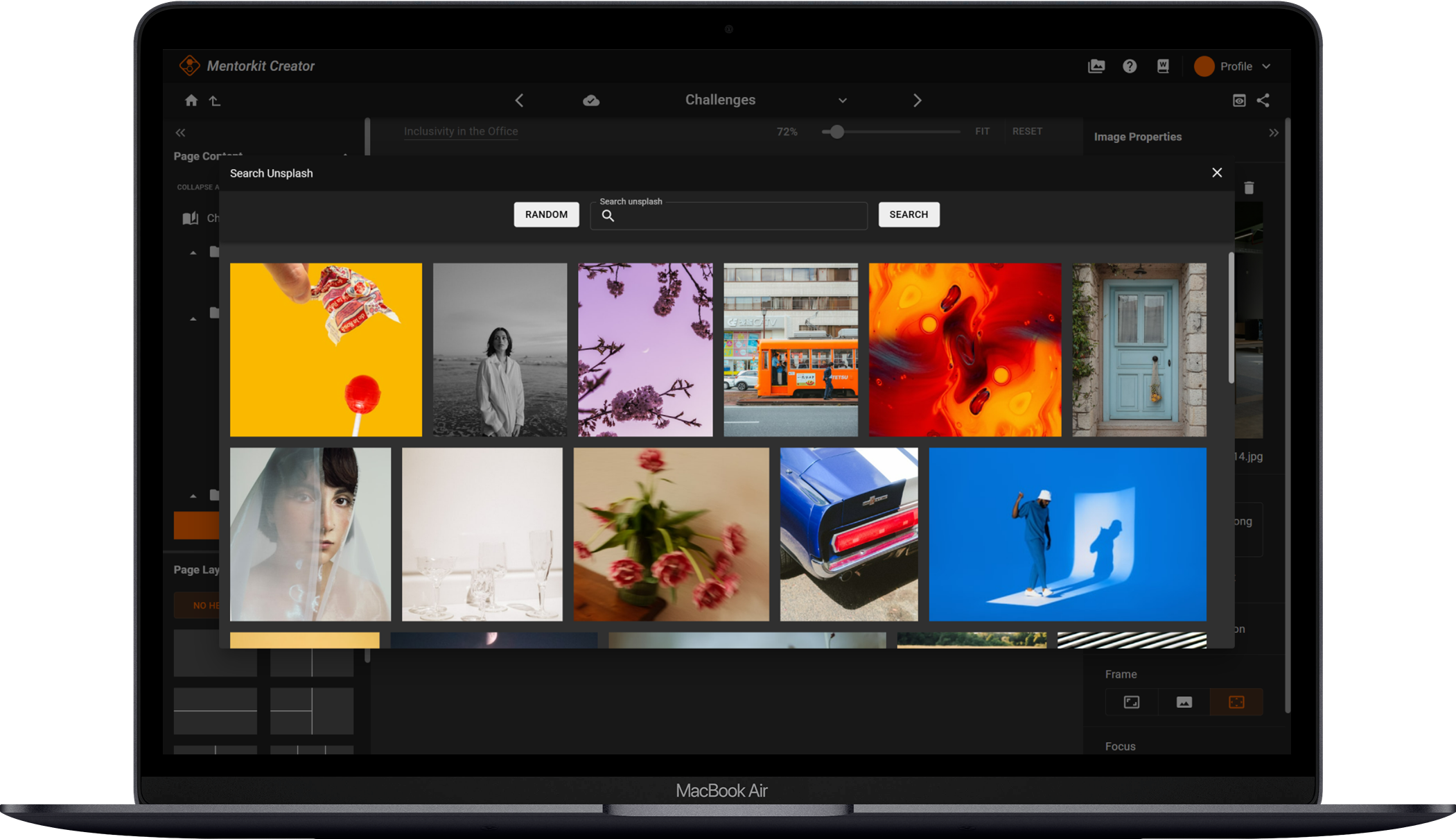Image resolution: width=1456 pixels, height=839 pixels.
Task: Collapse the Image Properties panel
Action: 1274,132
